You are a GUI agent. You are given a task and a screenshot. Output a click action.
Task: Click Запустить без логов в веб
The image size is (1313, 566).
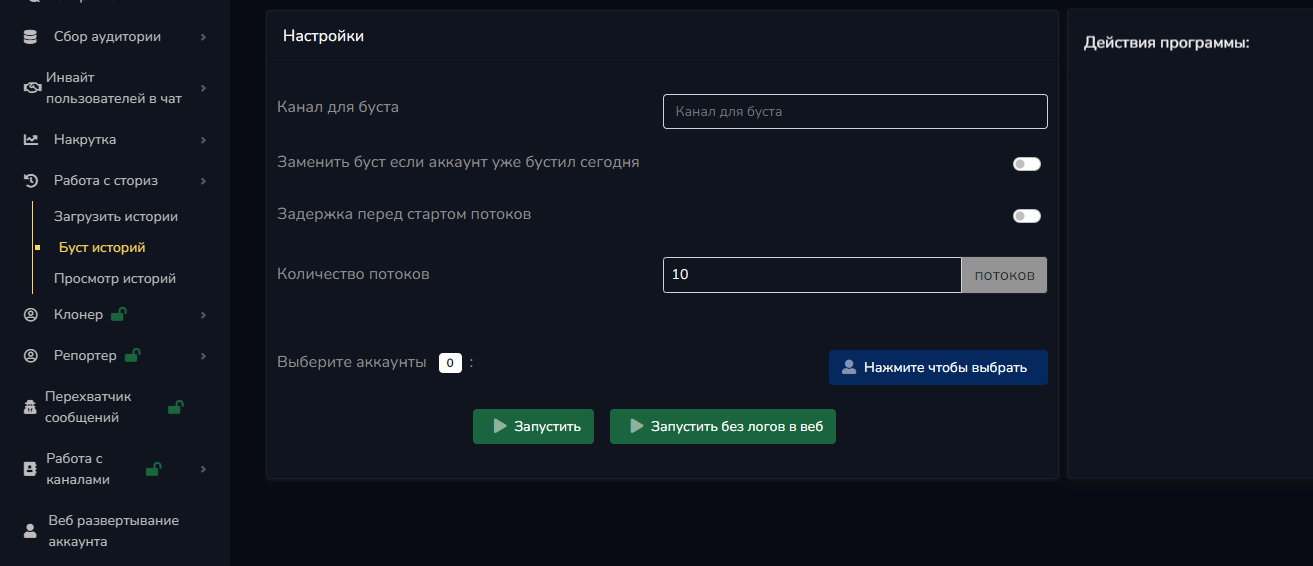click(723, 426)
